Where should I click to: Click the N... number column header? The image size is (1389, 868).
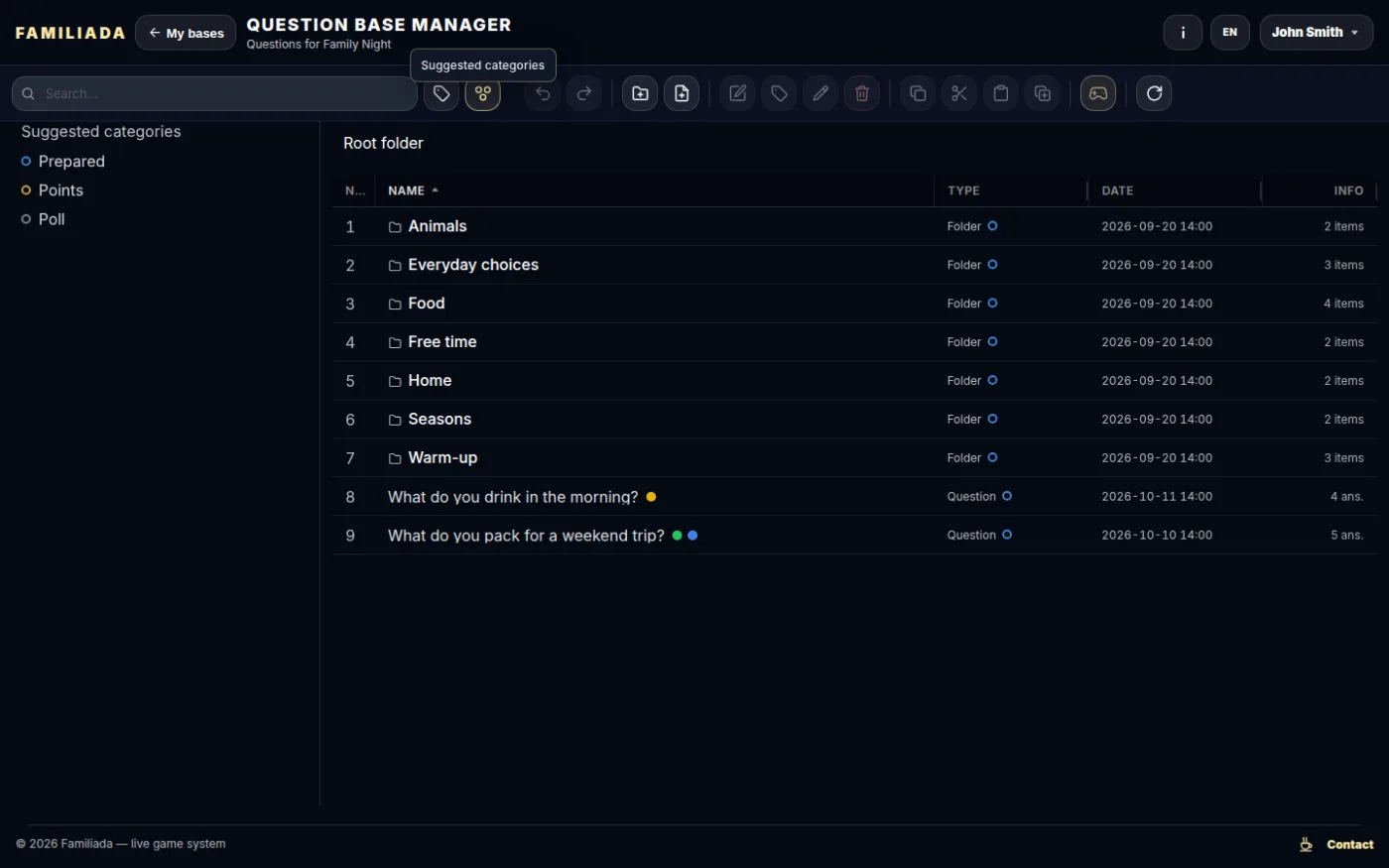tap(355, 190)
